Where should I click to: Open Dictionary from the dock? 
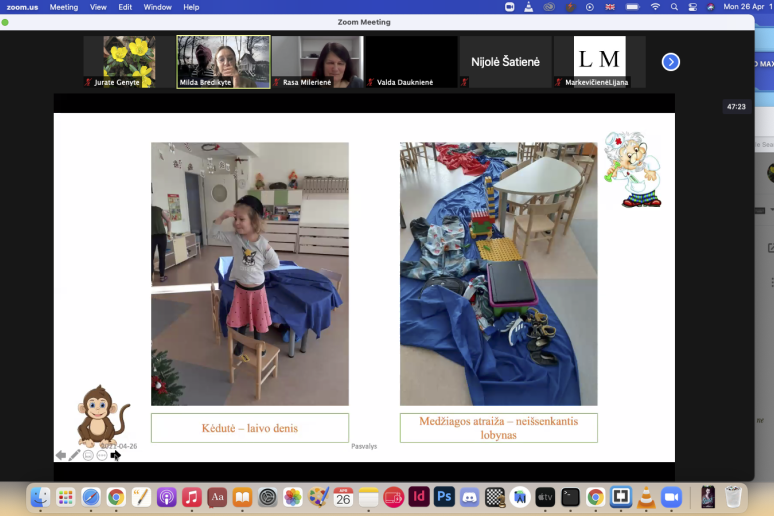(217, 497)
